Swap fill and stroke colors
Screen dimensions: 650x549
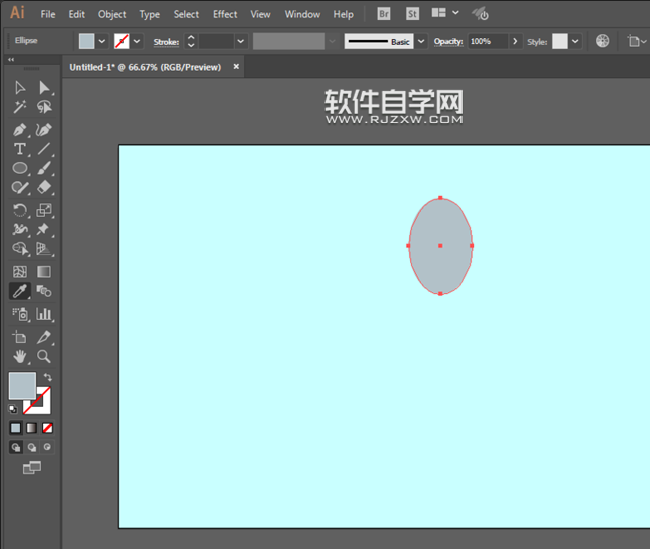tap(47, 377)
